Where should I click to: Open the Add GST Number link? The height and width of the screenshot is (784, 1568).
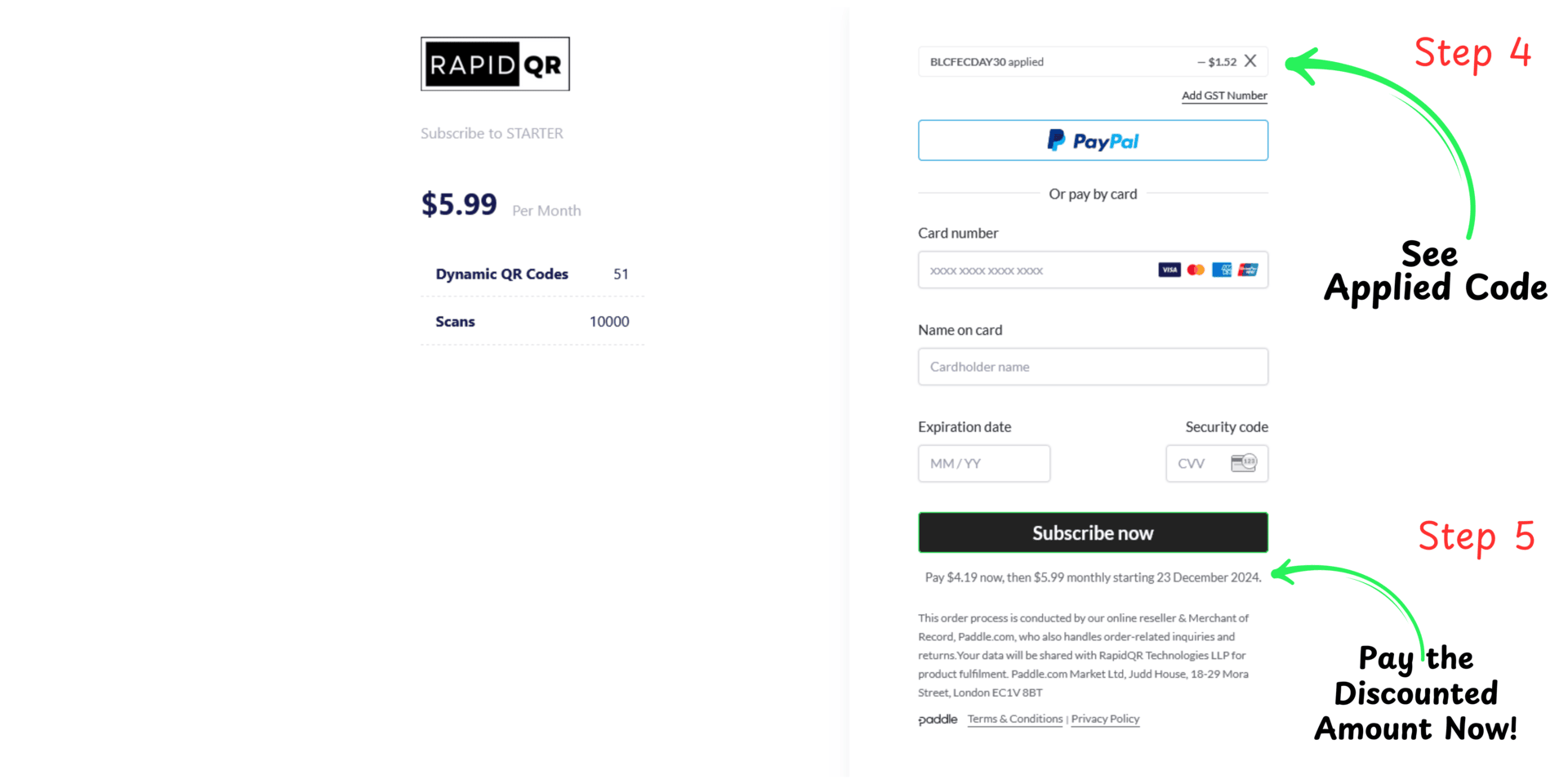point(1224,96)
